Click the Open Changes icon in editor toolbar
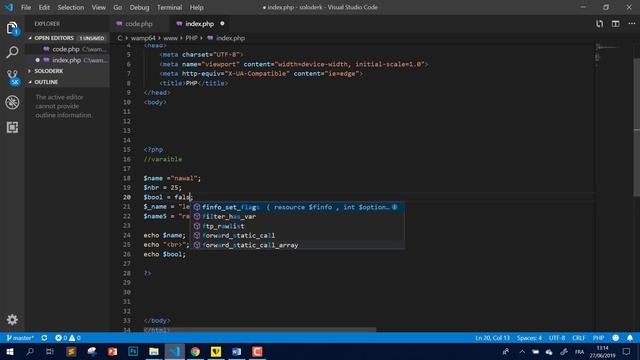Image resolution: width=640 pixels, height=360 pixels. tap(599, 24)
